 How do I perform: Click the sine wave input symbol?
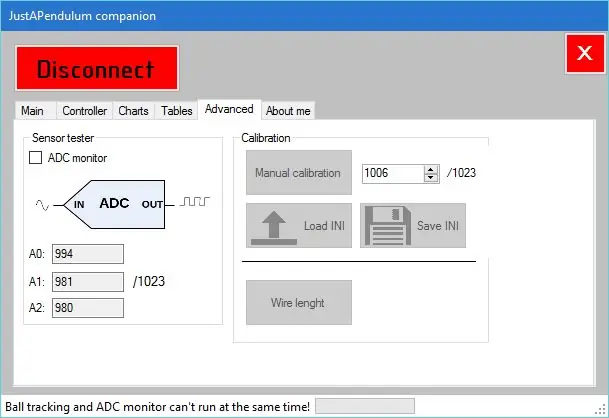(42, 205)
